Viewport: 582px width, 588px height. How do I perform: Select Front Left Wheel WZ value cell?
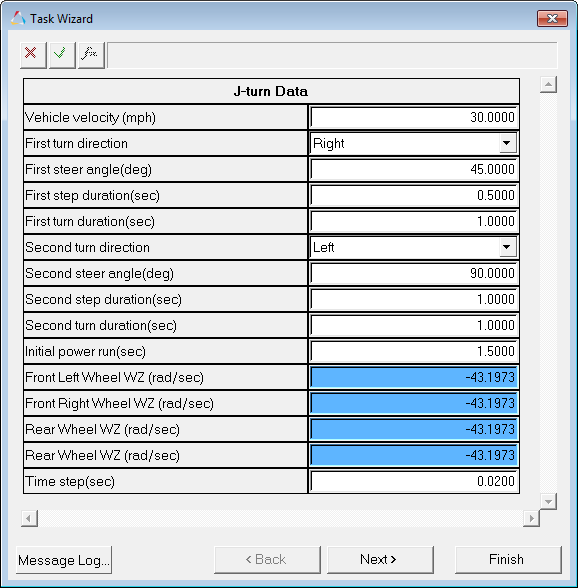point(414,377)
